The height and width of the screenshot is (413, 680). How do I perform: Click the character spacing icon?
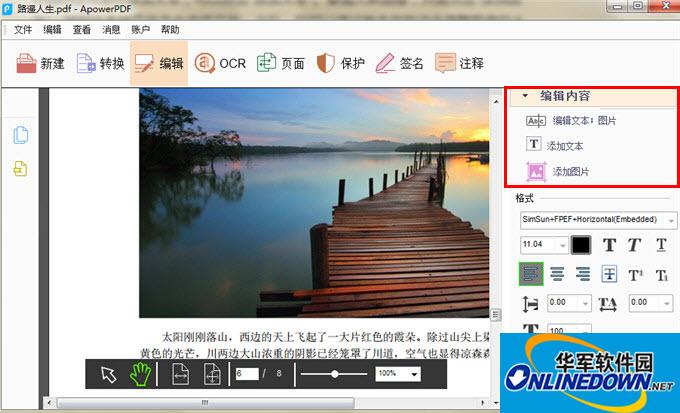pyautogui.click(x=608, y=304)
